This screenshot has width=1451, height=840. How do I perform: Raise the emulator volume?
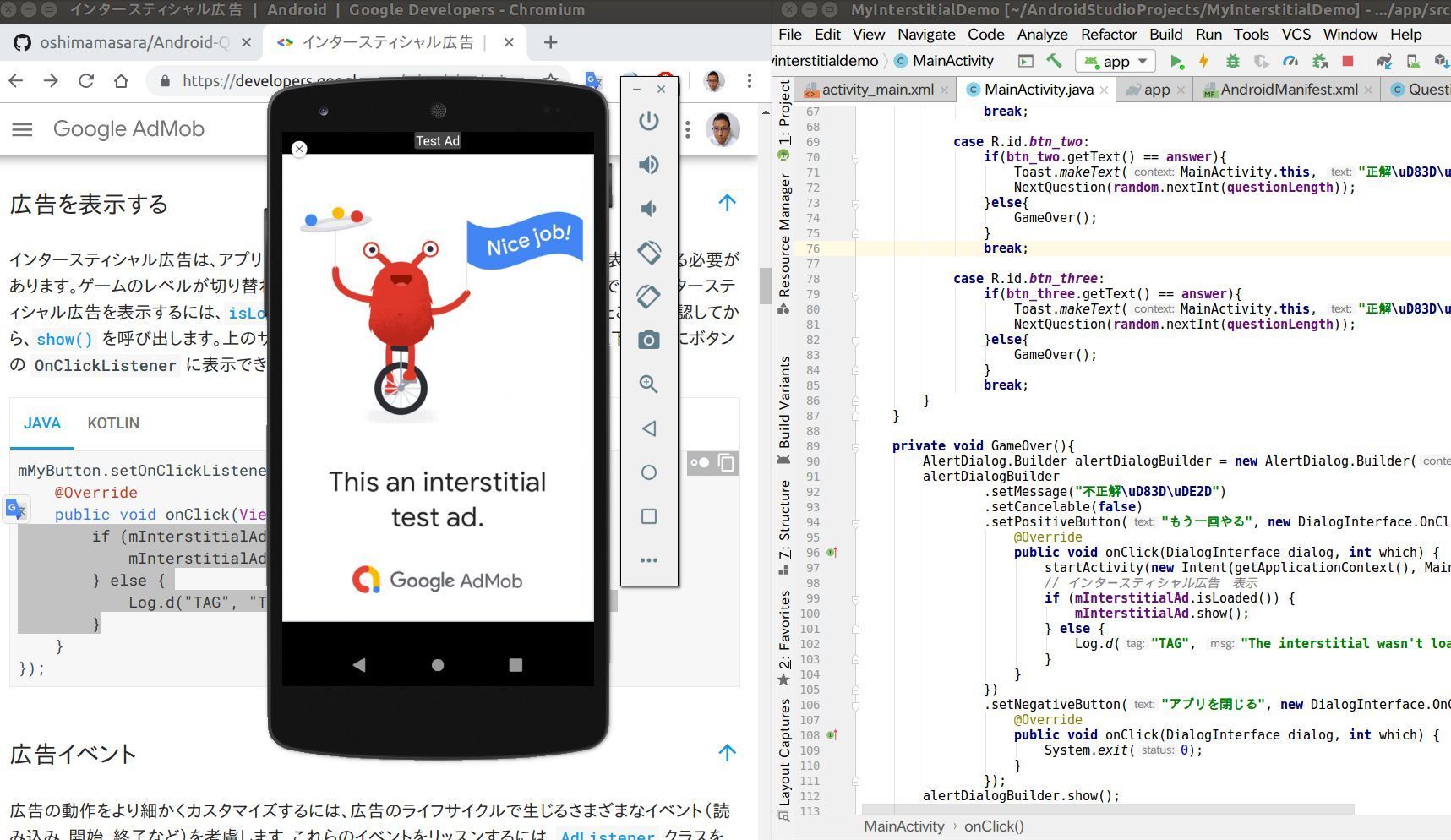point(648,165)
